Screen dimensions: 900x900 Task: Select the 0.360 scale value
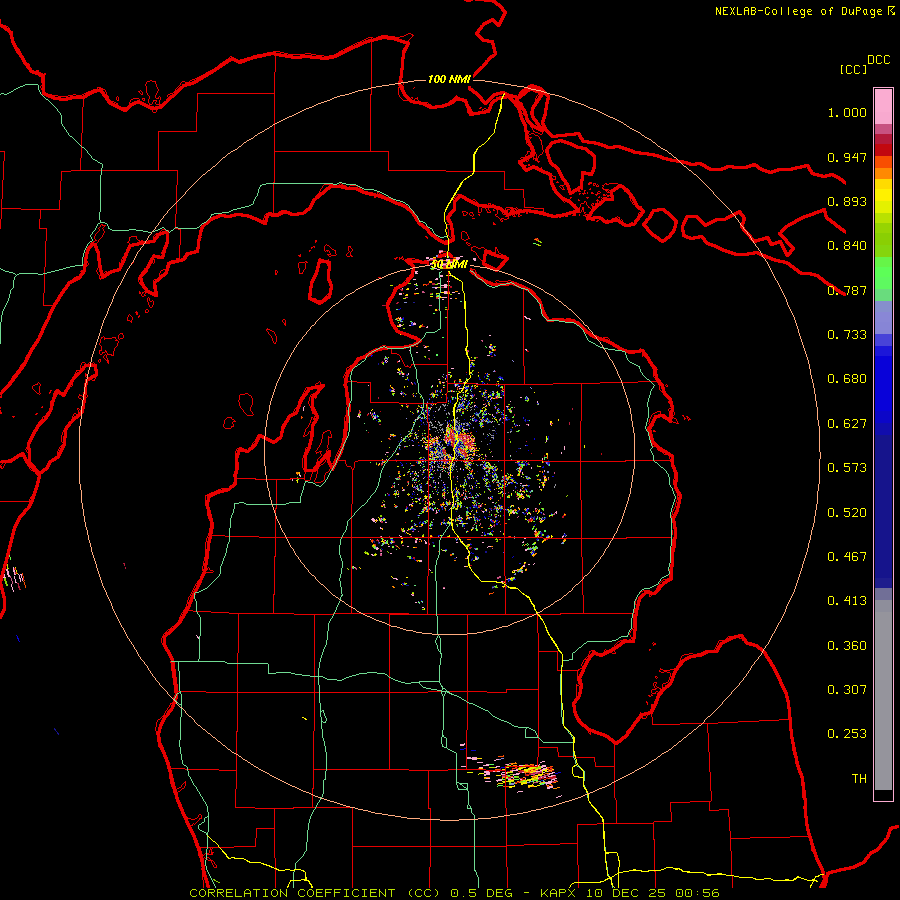pyautogui.click(x=847, y=646)
